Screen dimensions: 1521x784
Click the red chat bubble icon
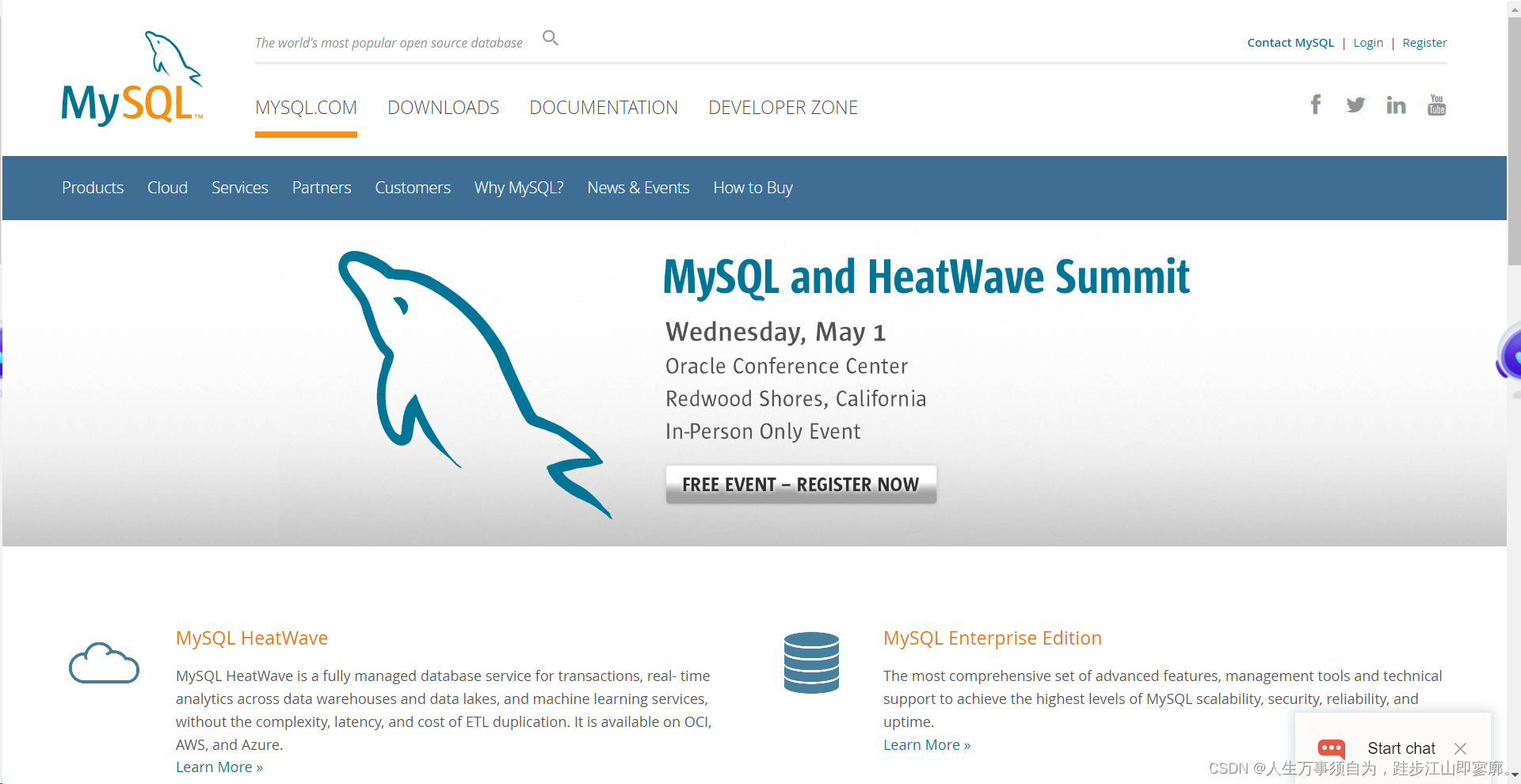(1331, 748)
